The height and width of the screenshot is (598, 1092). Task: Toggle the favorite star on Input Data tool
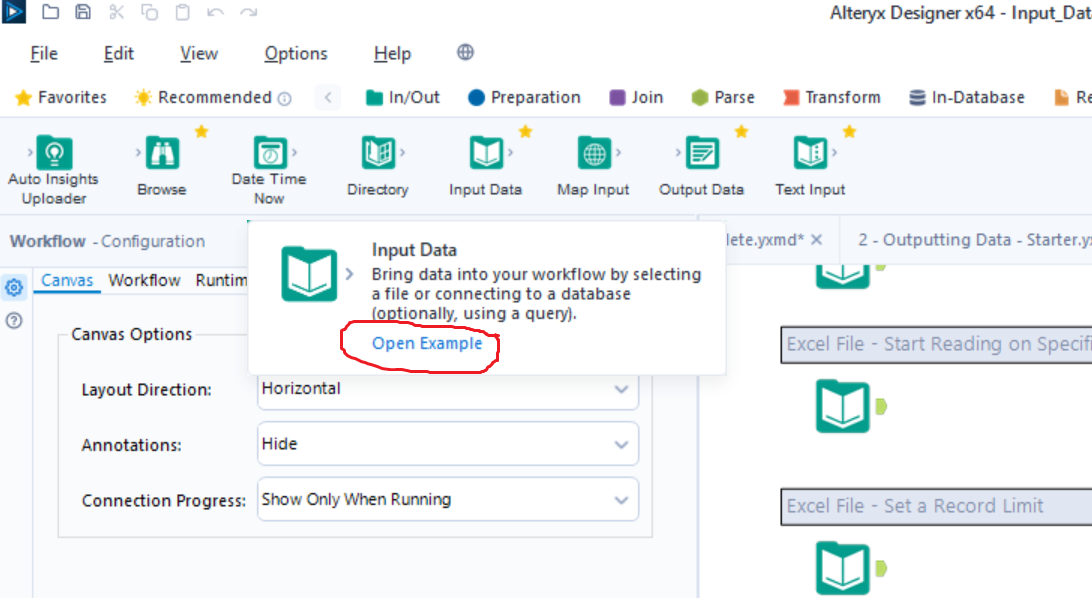(525, 131)
